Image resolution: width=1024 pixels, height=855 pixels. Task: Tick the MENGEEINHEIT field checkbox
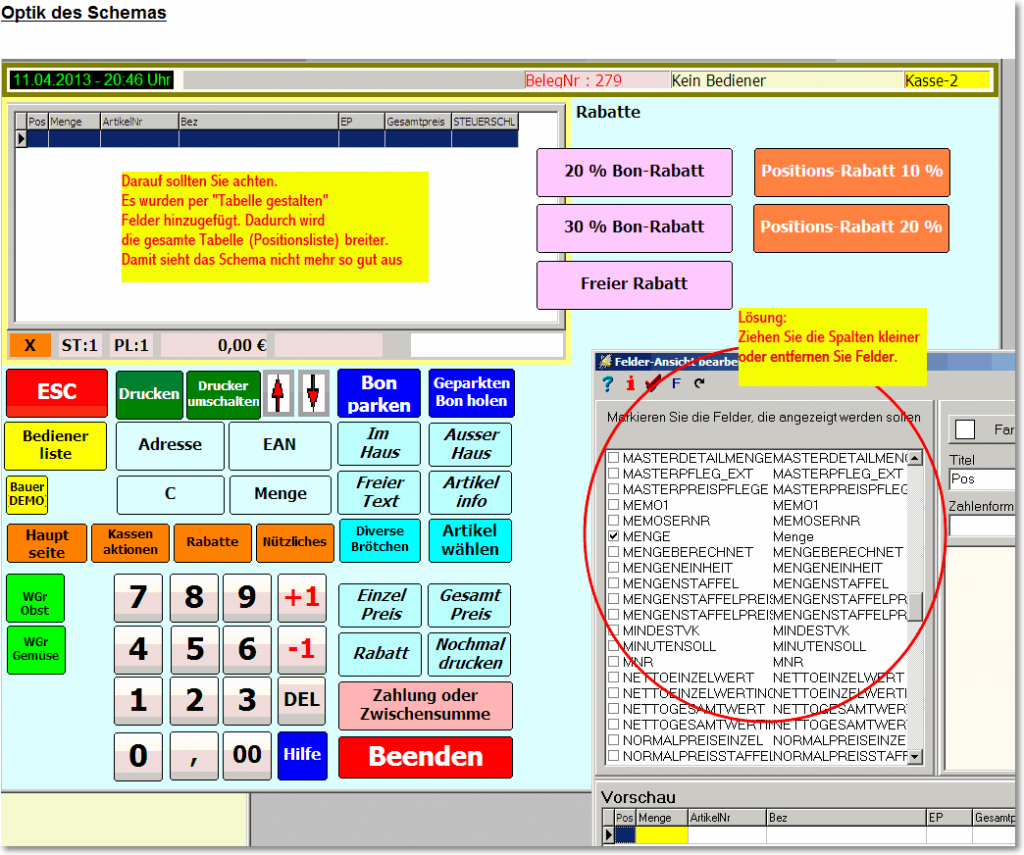[614, 568]
